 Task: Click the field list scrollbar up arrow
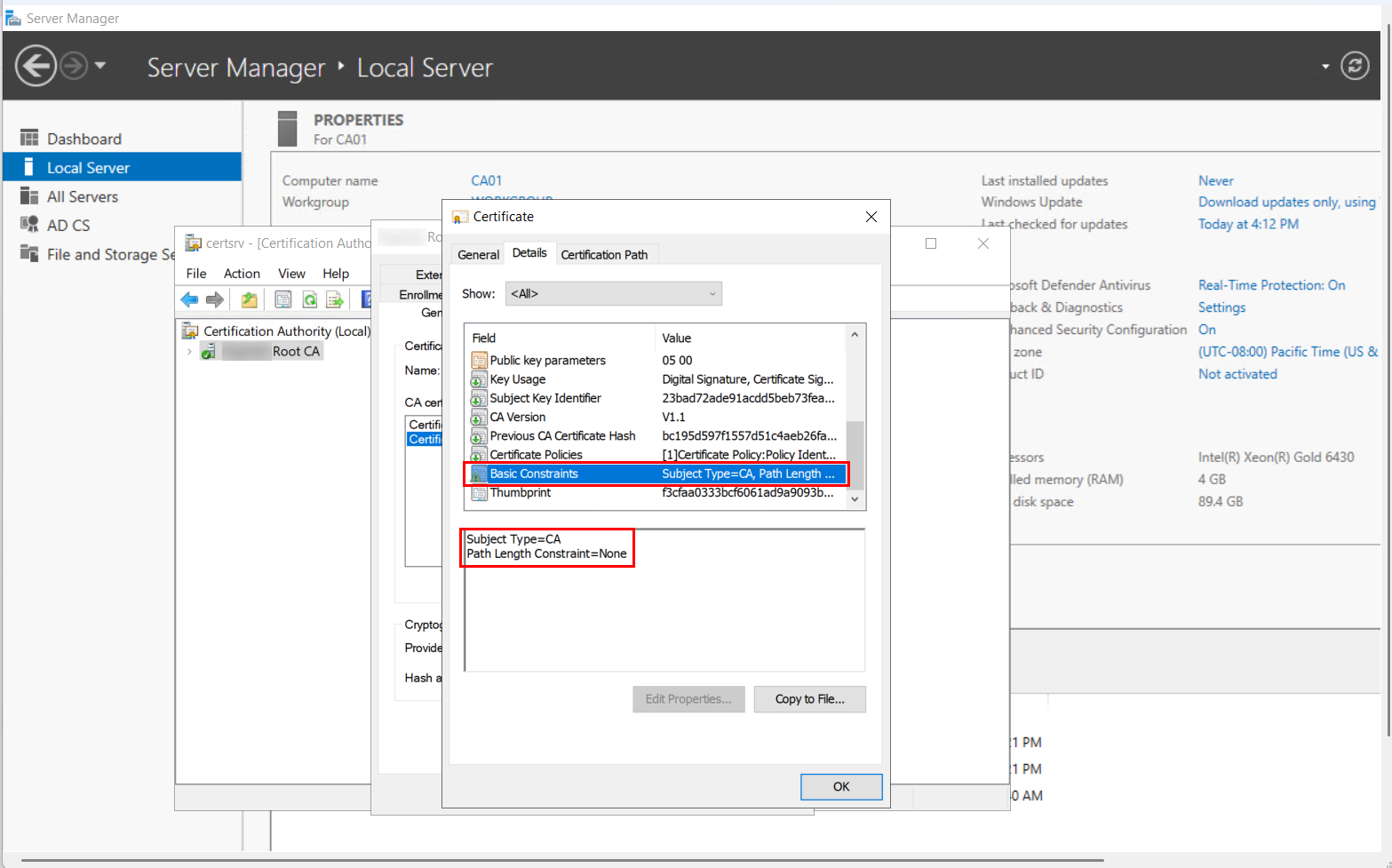coord(855,335)
